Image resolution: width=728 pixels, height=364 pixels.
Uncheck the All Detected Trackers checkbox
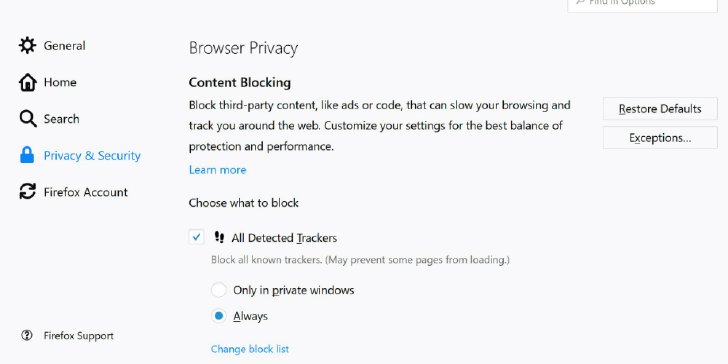(196, 237)
